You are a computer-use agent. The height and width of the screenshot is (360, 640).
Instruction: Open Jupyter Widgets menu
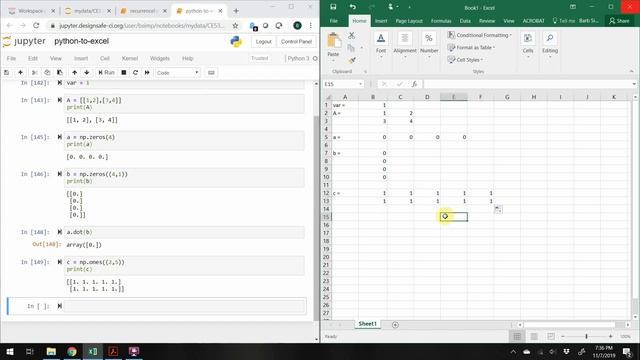160,58
